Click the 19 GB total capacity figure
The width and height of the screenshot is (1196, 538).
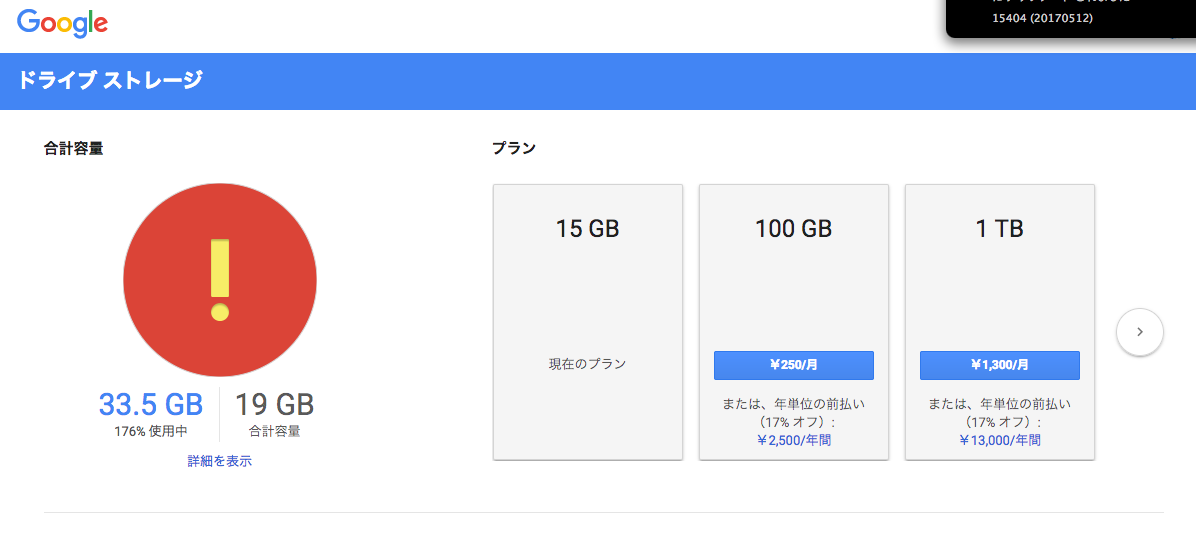point(274,405)
